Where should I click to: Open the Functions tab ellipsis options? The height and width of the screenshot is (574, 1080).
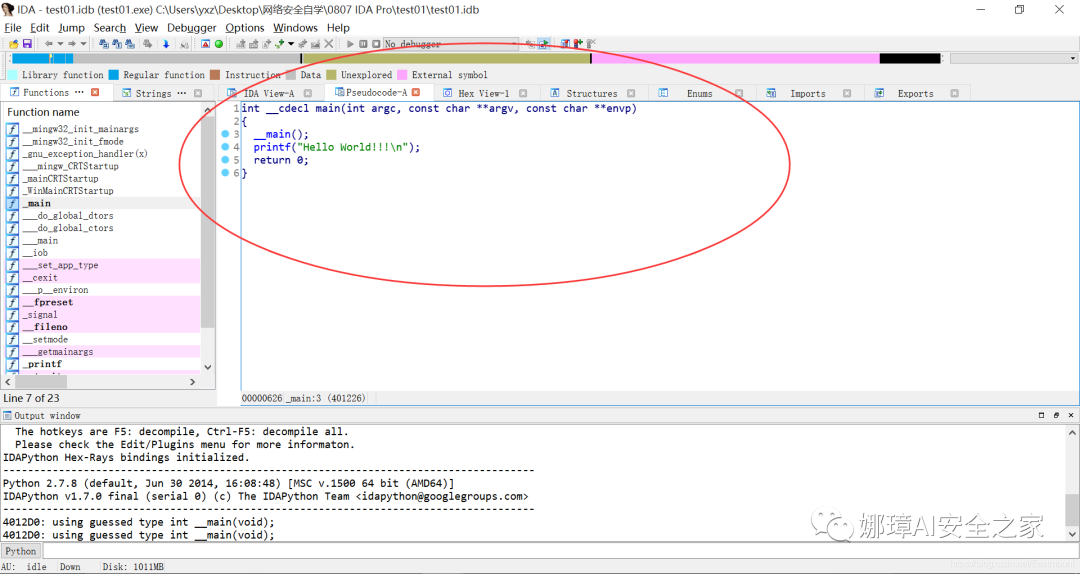(79, 92)
